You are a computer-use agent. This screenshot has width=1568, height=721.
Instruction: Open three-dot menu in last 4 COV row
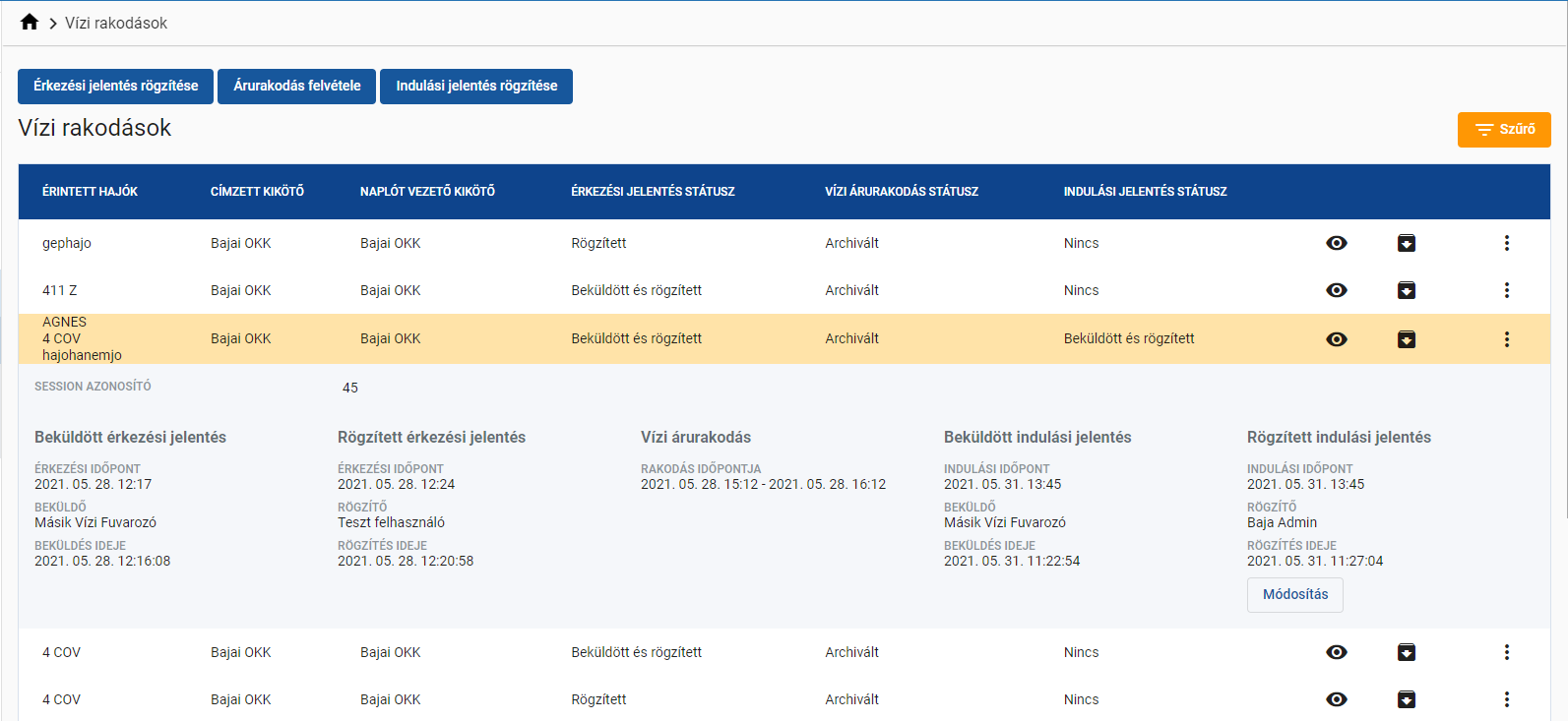click(x=1506, y=699)
